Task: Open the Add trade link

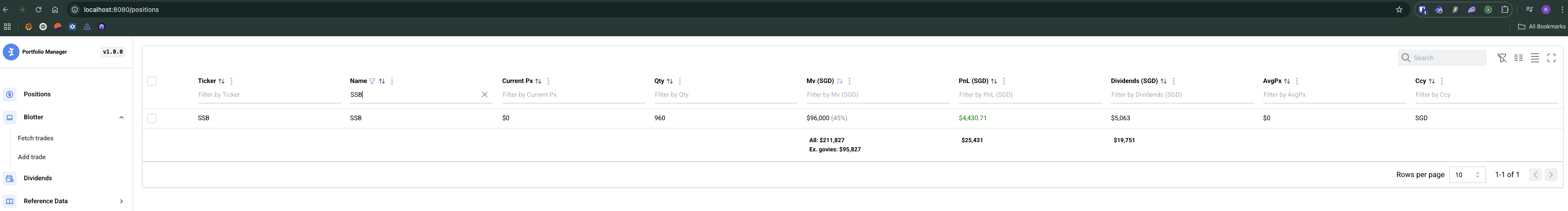Action: [x=32, y=157]
